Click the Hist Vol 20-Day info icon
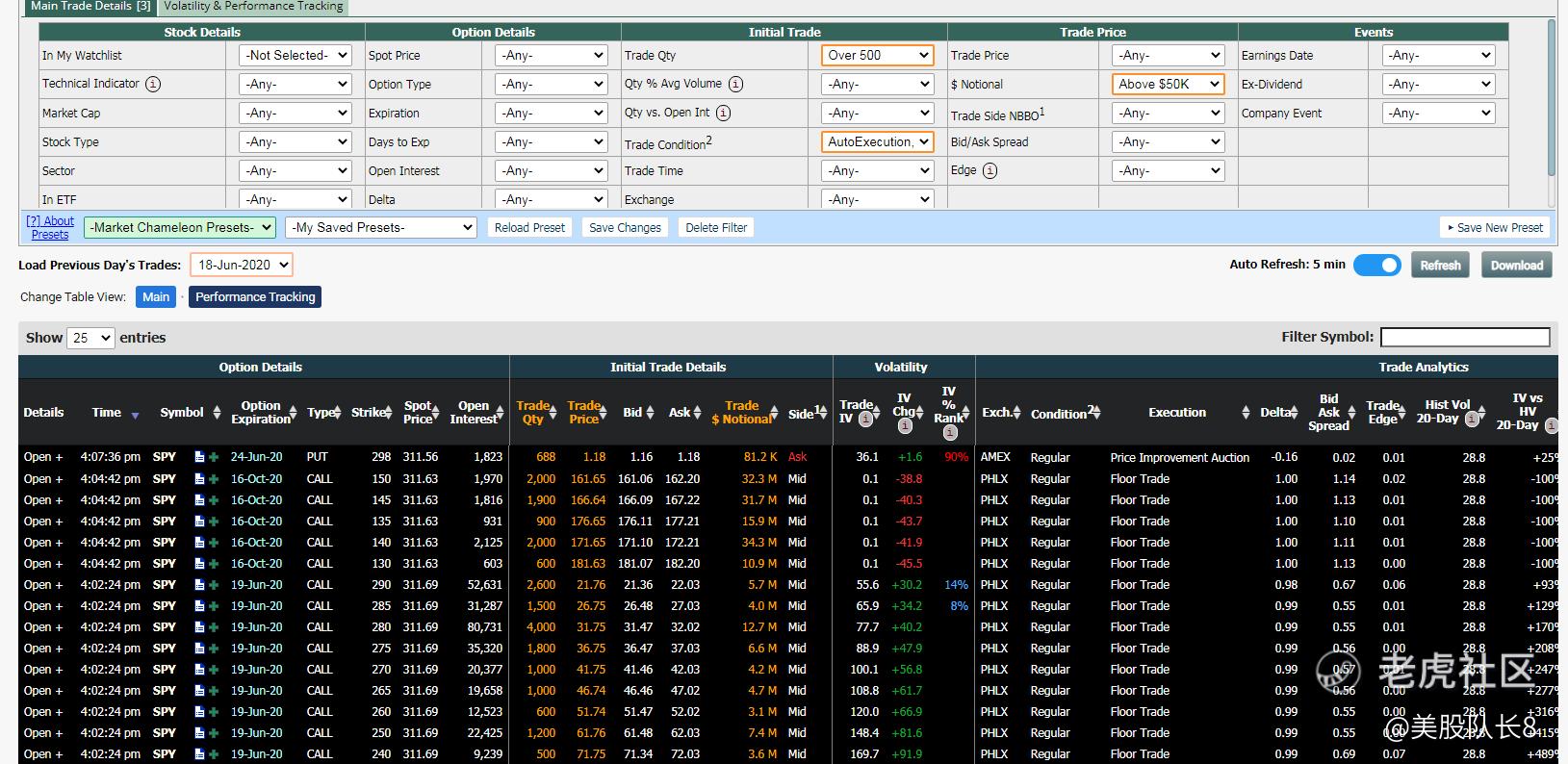Viewport: 1568px width, 764px height. tap(1472, 419)
